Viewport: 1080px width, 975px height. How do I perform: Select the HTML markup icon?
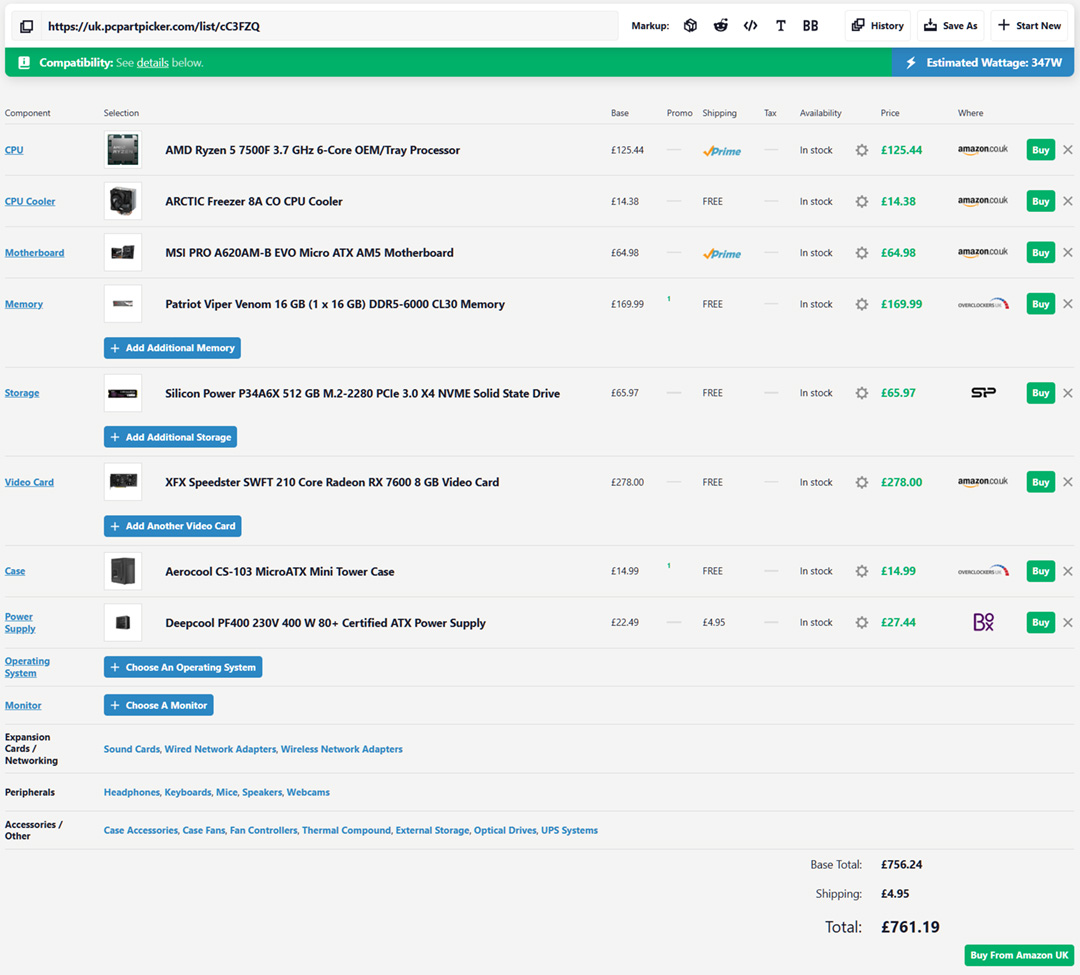(x=751, y=25)
